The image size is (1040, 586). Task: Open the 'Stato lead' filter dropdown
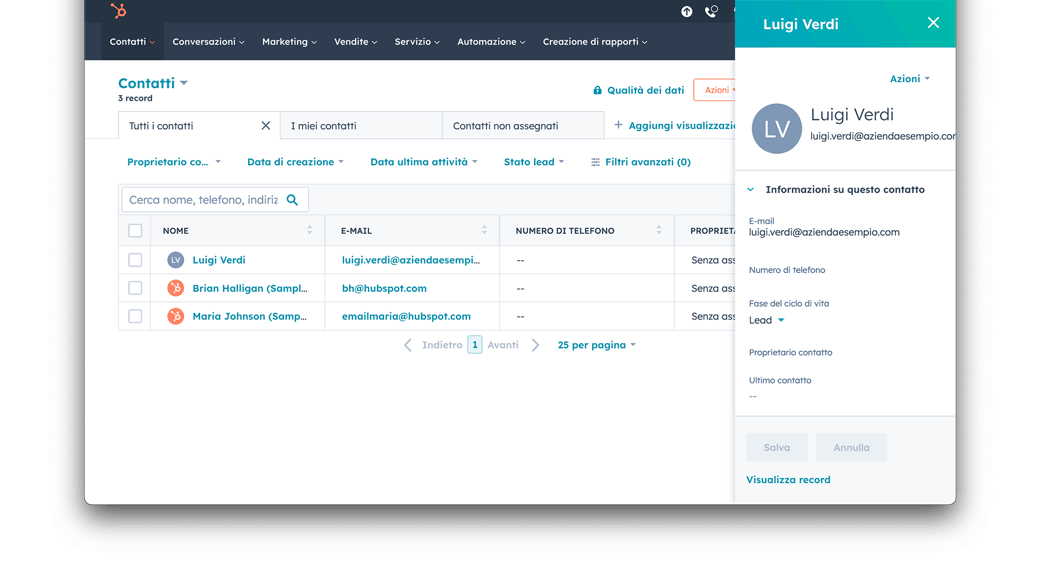click(x=534, y=162)
